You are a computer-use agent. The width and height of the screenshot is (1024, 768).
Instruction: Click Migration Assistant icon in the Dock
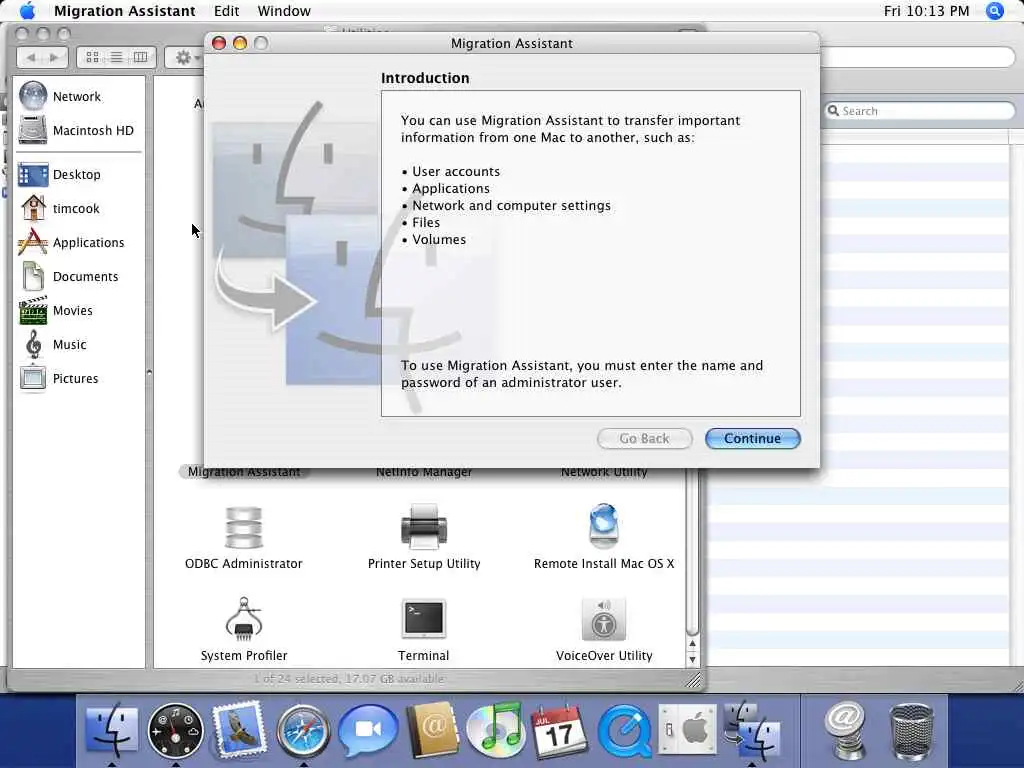pyautogui.click(x=751, y=731)
